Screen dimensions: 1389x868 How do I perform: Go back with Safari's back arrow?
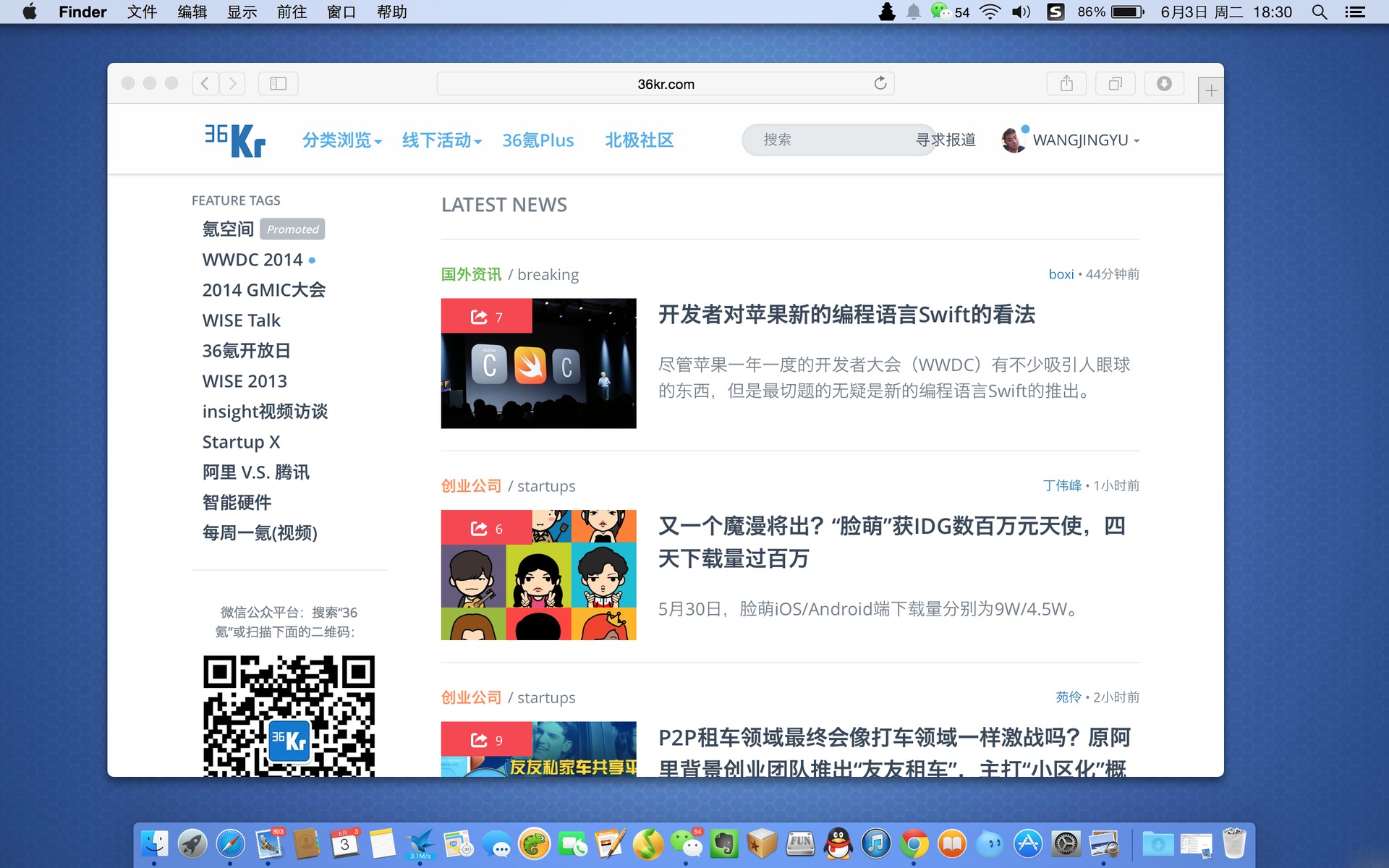pos(205,84)
